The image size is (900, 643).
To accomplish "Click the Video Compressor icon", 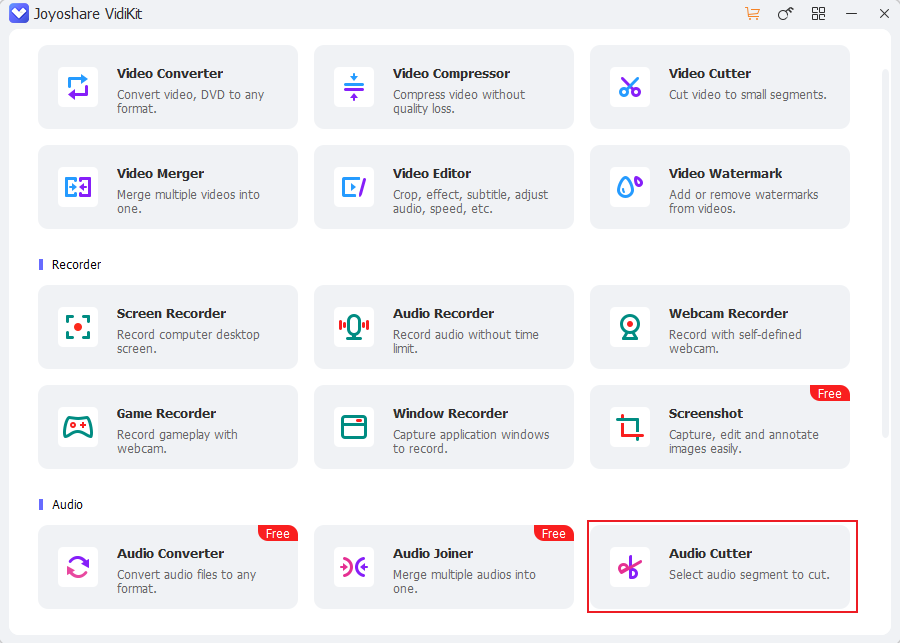I will [354, 87].
